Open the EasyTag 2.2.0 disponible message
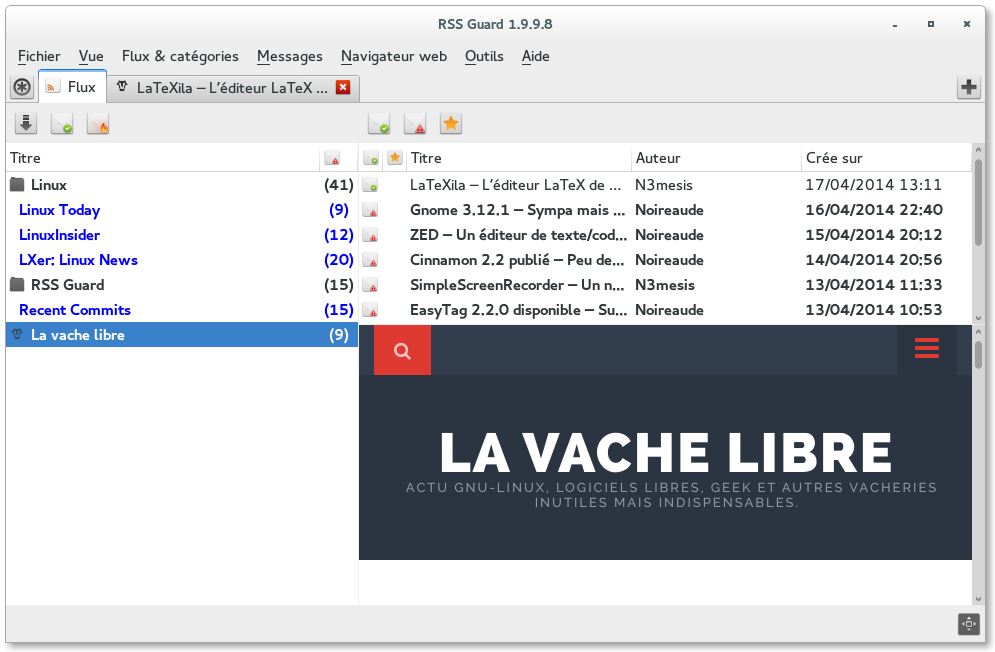This screenshot has height=652, width=995. [x=518, y=310]
